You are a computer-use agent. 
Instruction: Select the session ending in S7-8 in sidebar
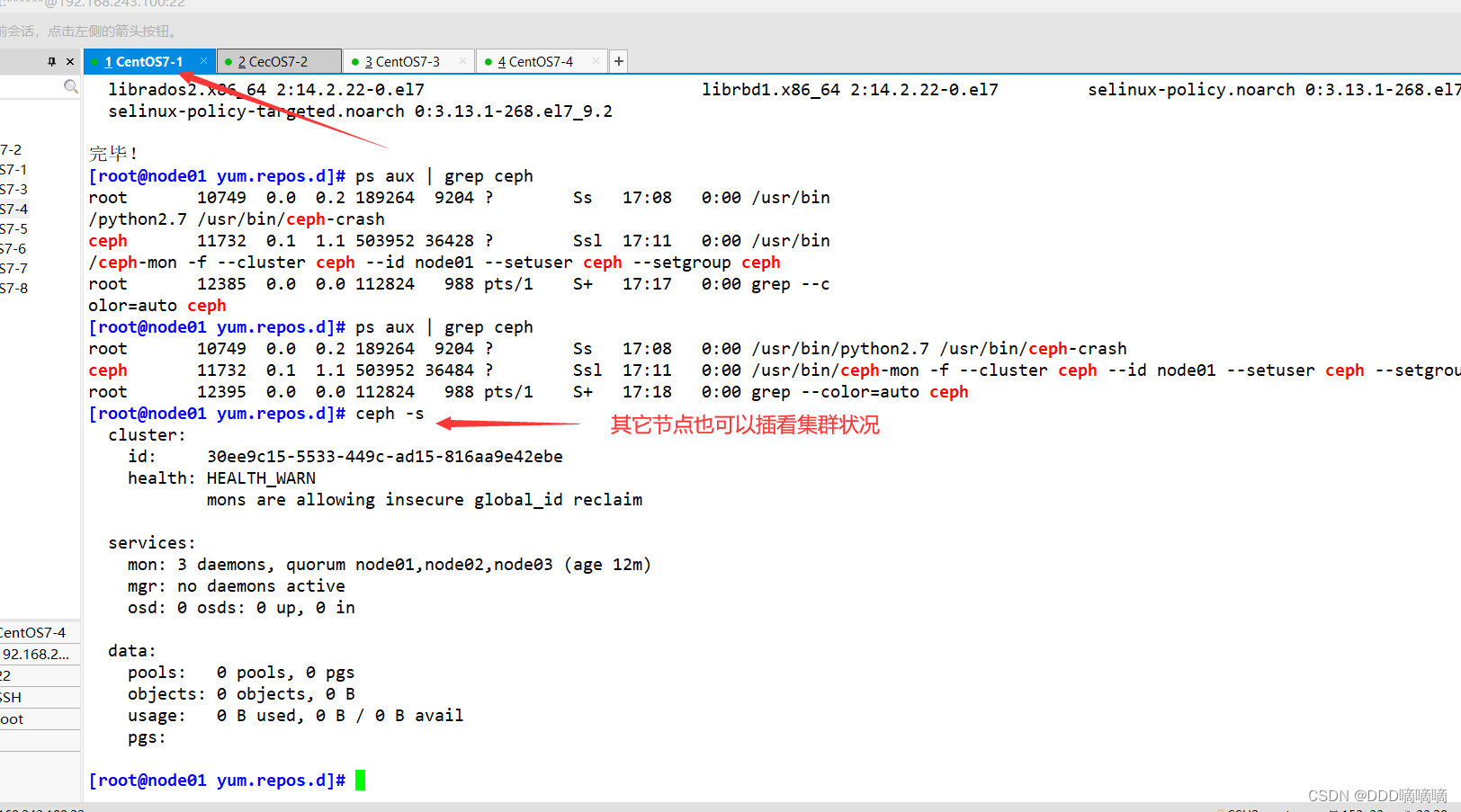13,288
